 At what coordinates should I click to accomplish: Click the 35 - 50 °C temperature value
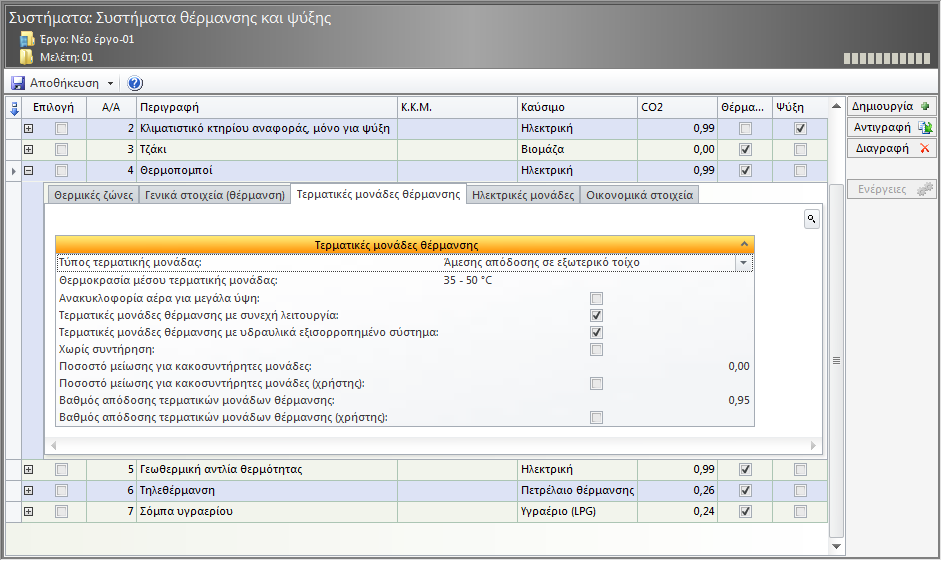tap(467, 280)
